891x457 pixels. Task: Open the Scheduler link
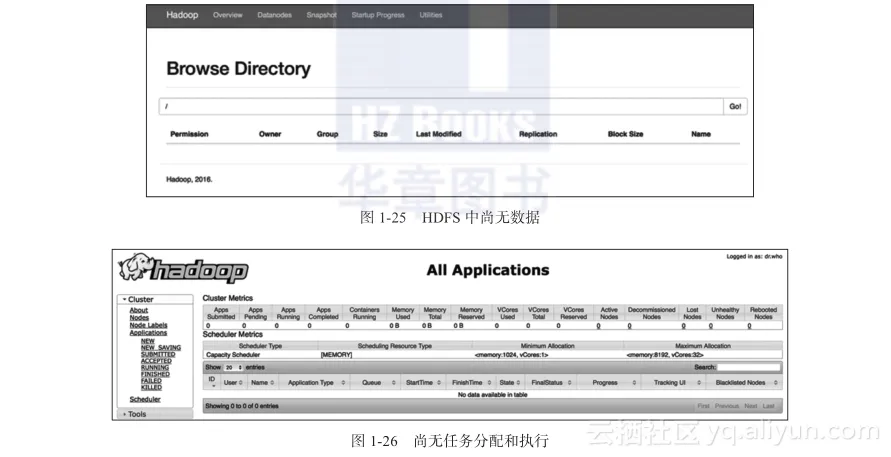click(x=145, y=400)
